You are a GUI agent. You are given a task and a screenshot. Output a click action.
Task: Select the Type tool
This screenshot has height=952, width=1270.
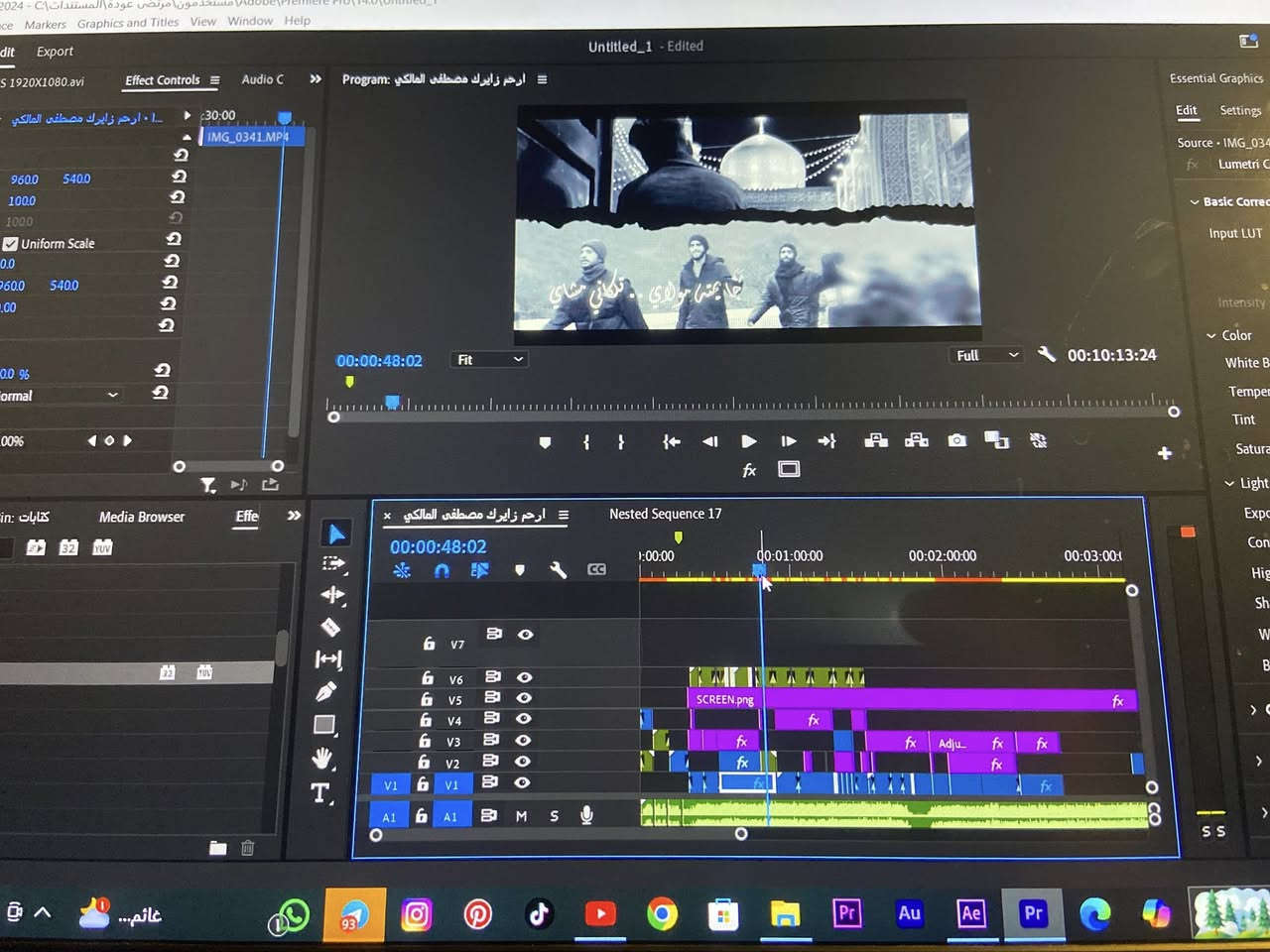point(319,792)
